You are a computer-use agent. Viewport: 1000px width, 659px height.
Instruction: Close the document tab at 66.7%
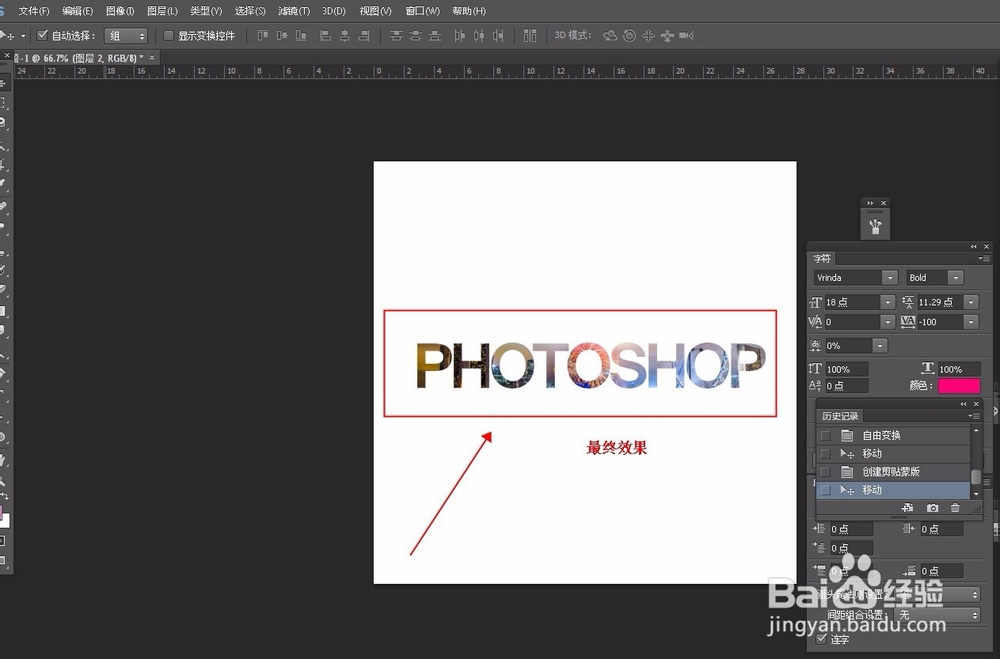click(152, 57)
